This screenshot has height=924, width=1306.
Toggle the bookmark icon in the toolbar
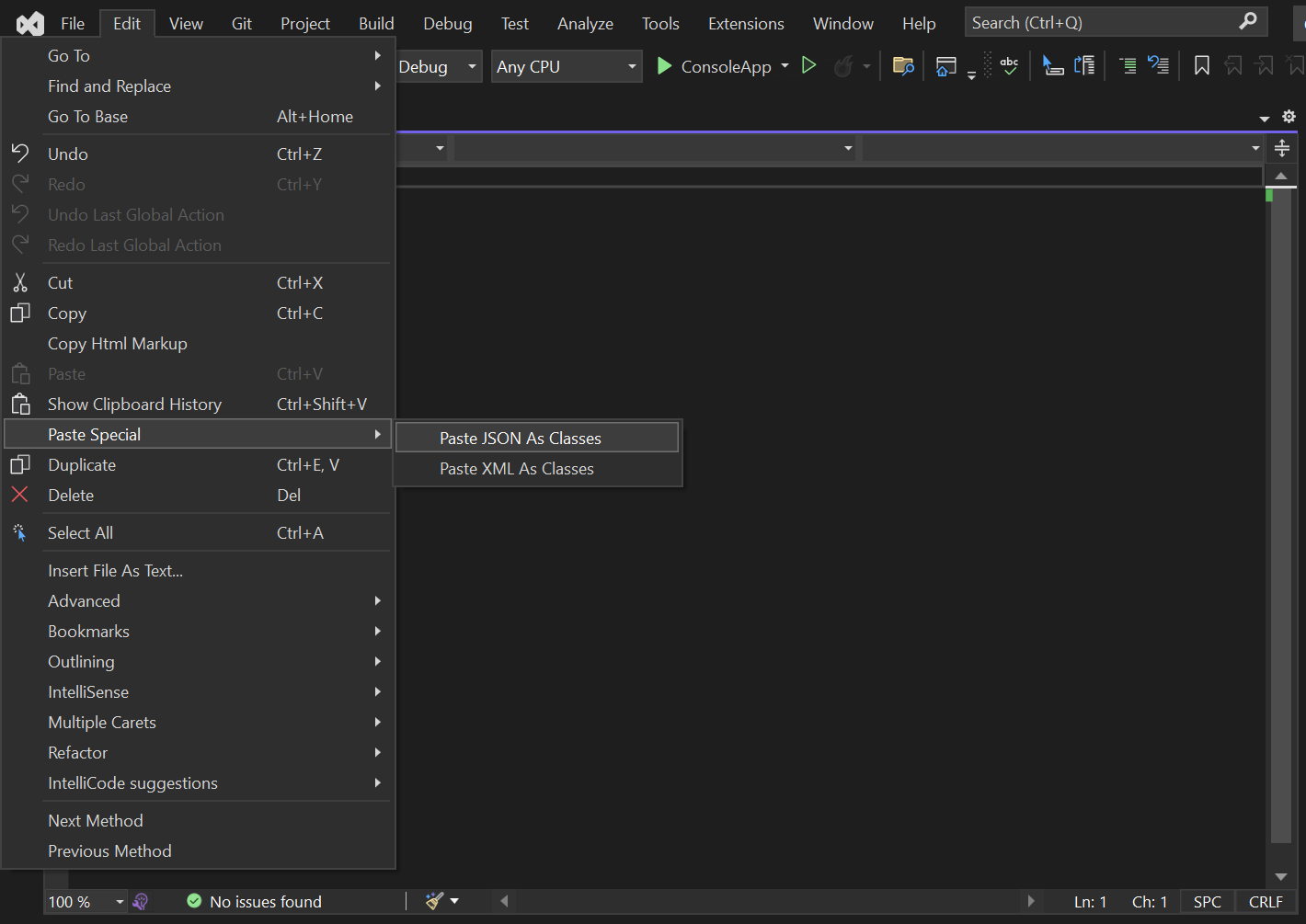coord(1201,66)
